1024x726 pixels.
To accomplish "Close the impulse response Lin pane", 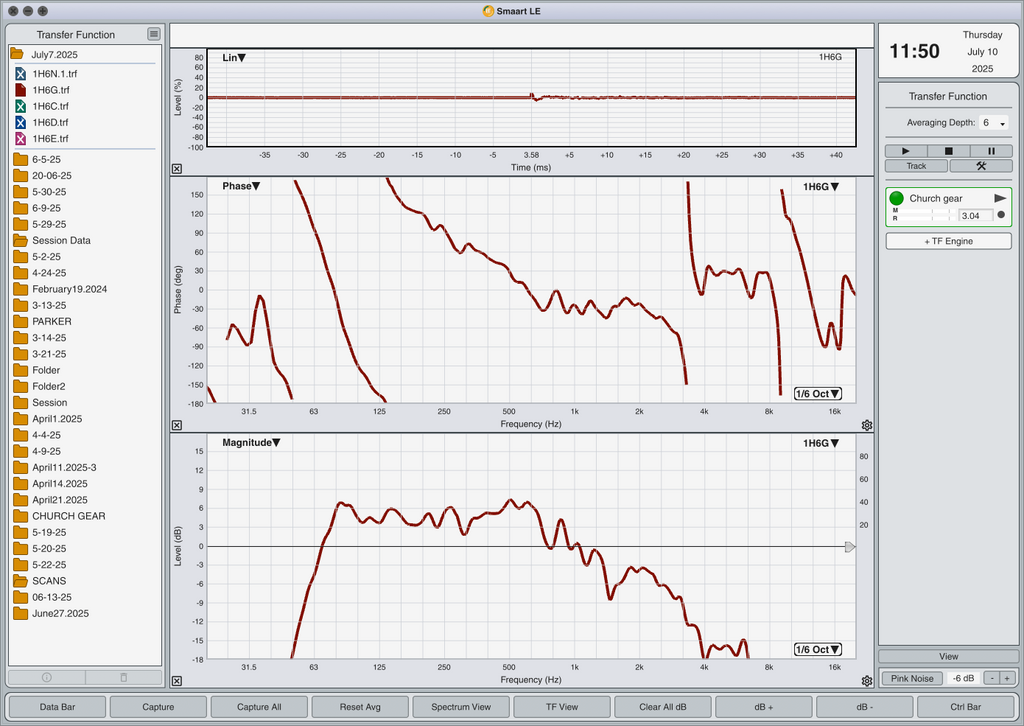I will 176,168.
